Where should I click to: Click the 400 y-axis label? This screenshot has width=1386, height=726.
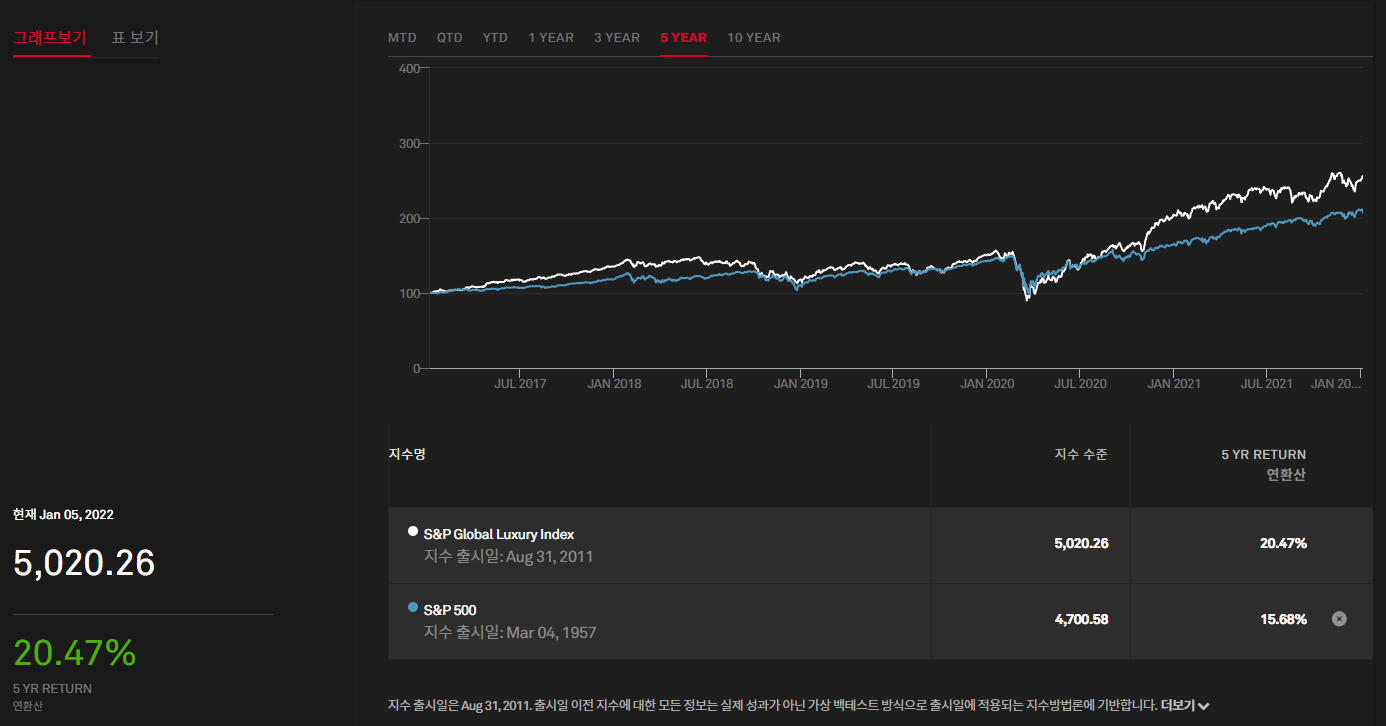pos(409,68)
